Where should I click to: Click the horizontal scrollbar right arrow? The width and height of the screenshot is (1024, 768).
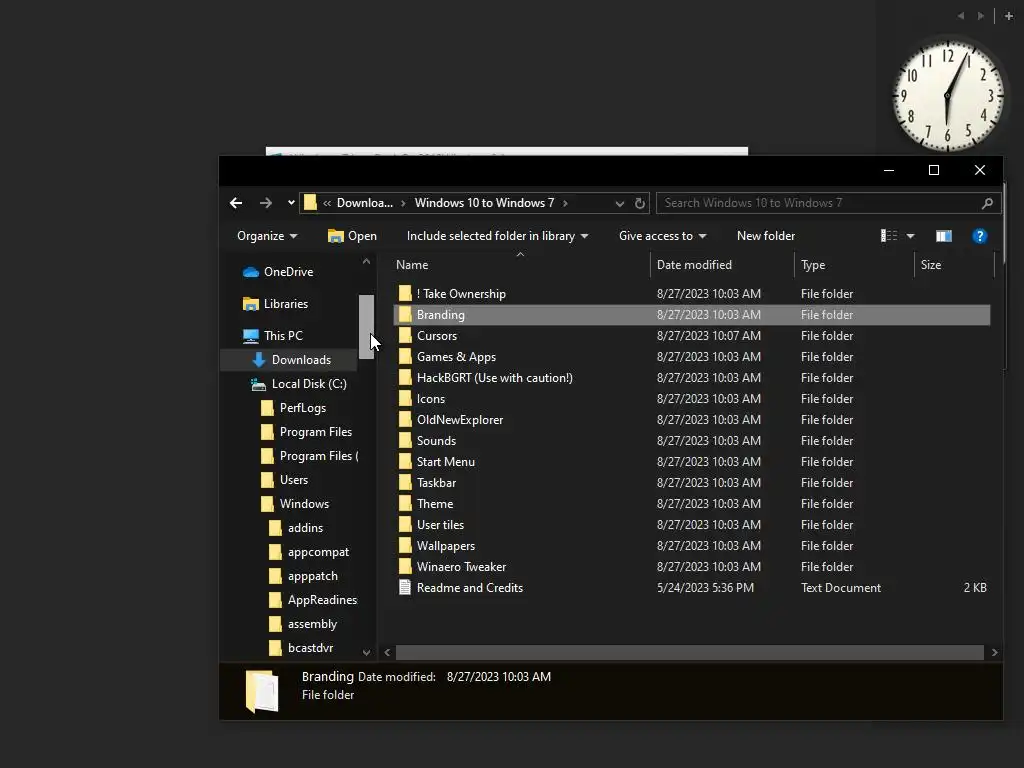(x=995, y=652)
